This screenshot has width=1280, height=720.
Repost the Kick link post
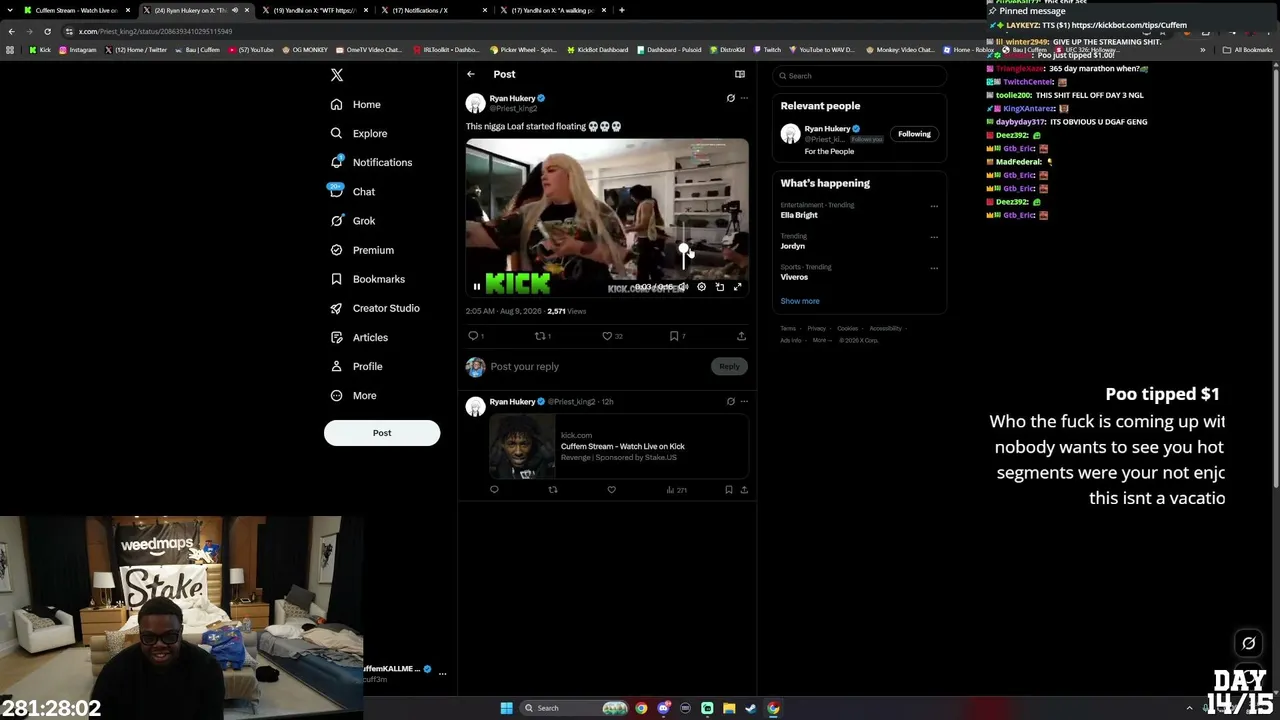point(553,490)
